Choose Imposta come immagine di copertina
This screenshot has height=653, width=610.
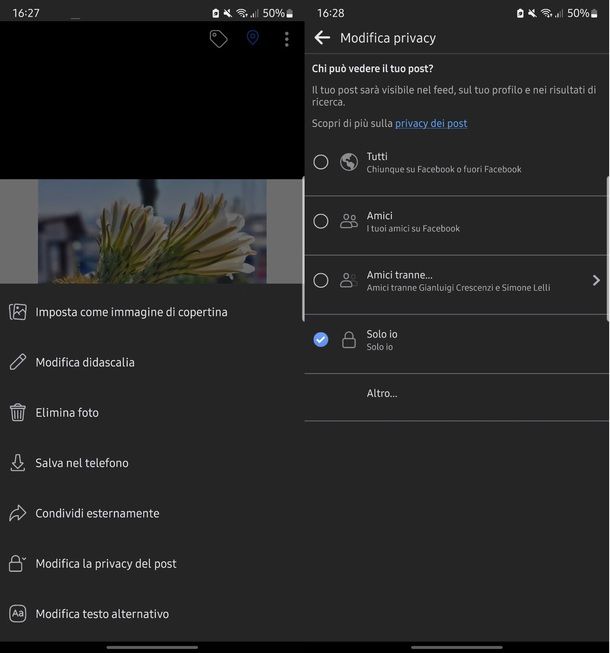(131, 312)
